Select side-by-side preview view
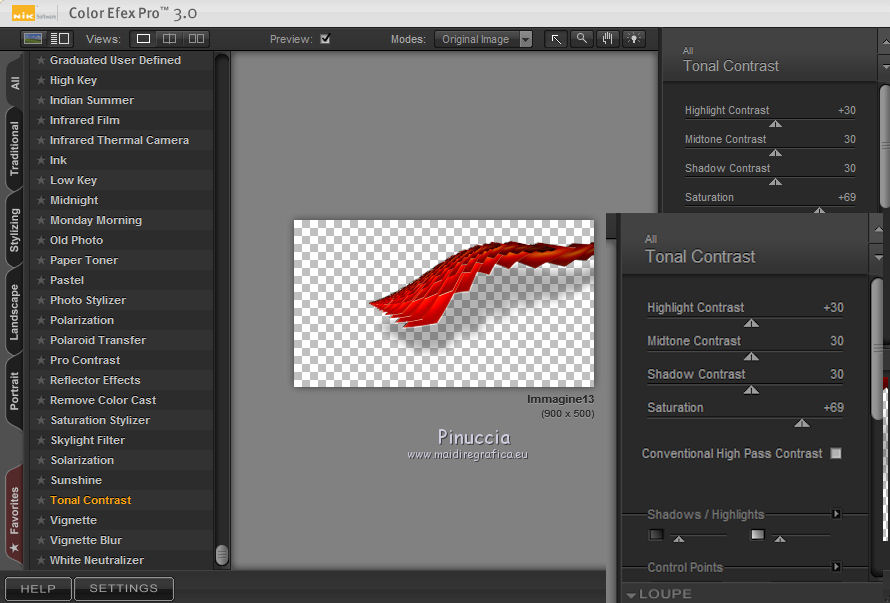The width and height of the screenshot is (890, 603). tap(196, 39)
